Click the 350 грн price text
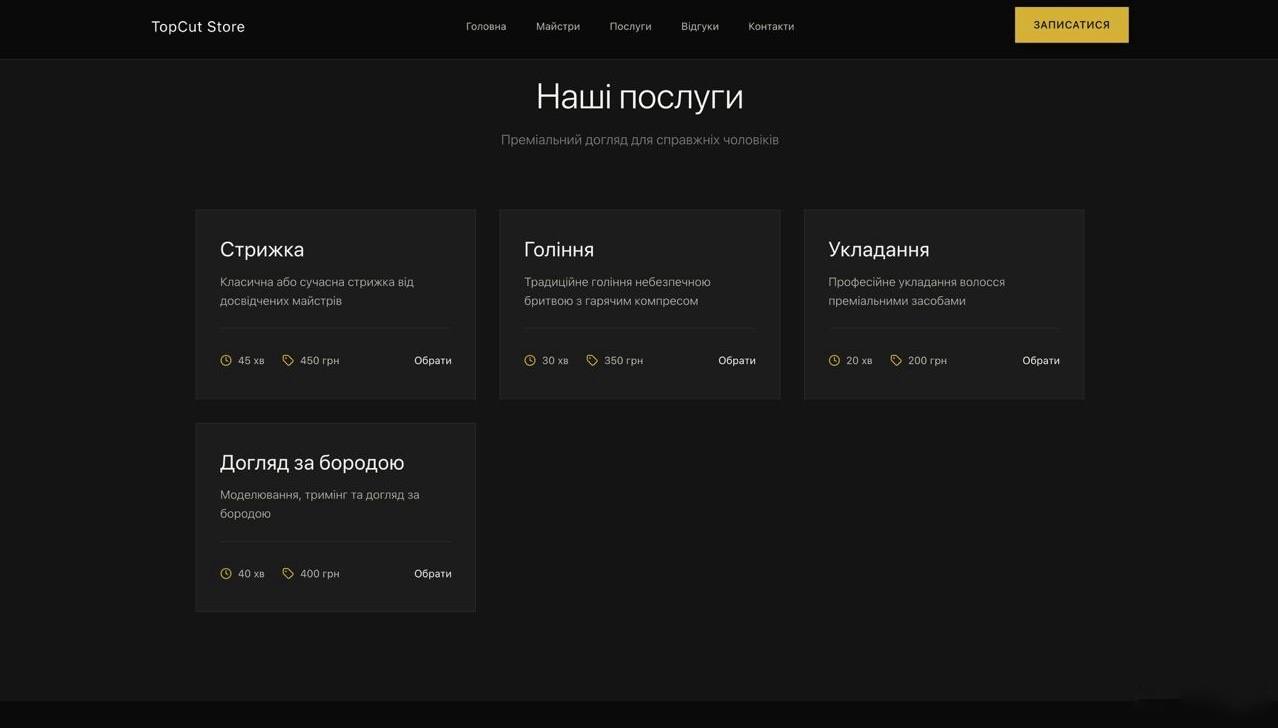The width and height of the screenshot is (1278, 728). [x=624, y=360]
